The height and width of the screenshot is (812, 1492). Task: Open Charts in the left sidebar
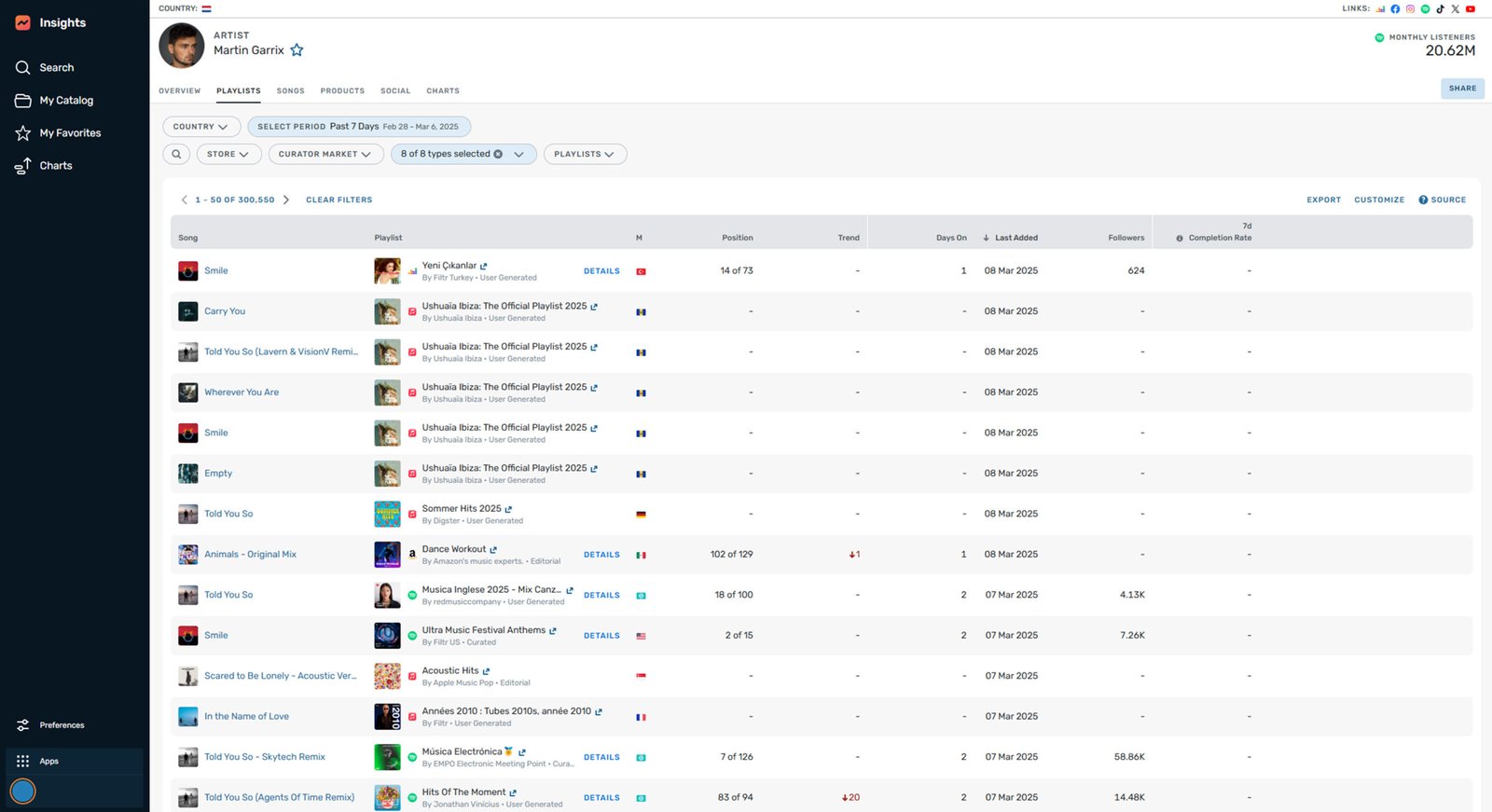[55, 166]
